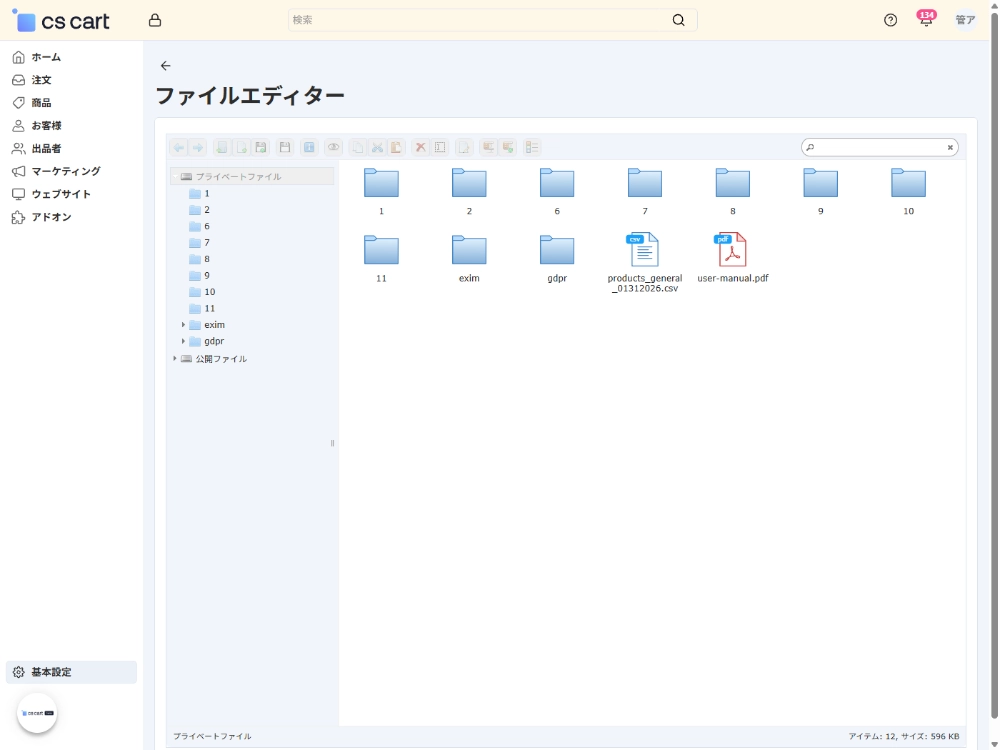
Task: Clear the file search field with x
Action: pyautogui.click(x=949, y=147)
